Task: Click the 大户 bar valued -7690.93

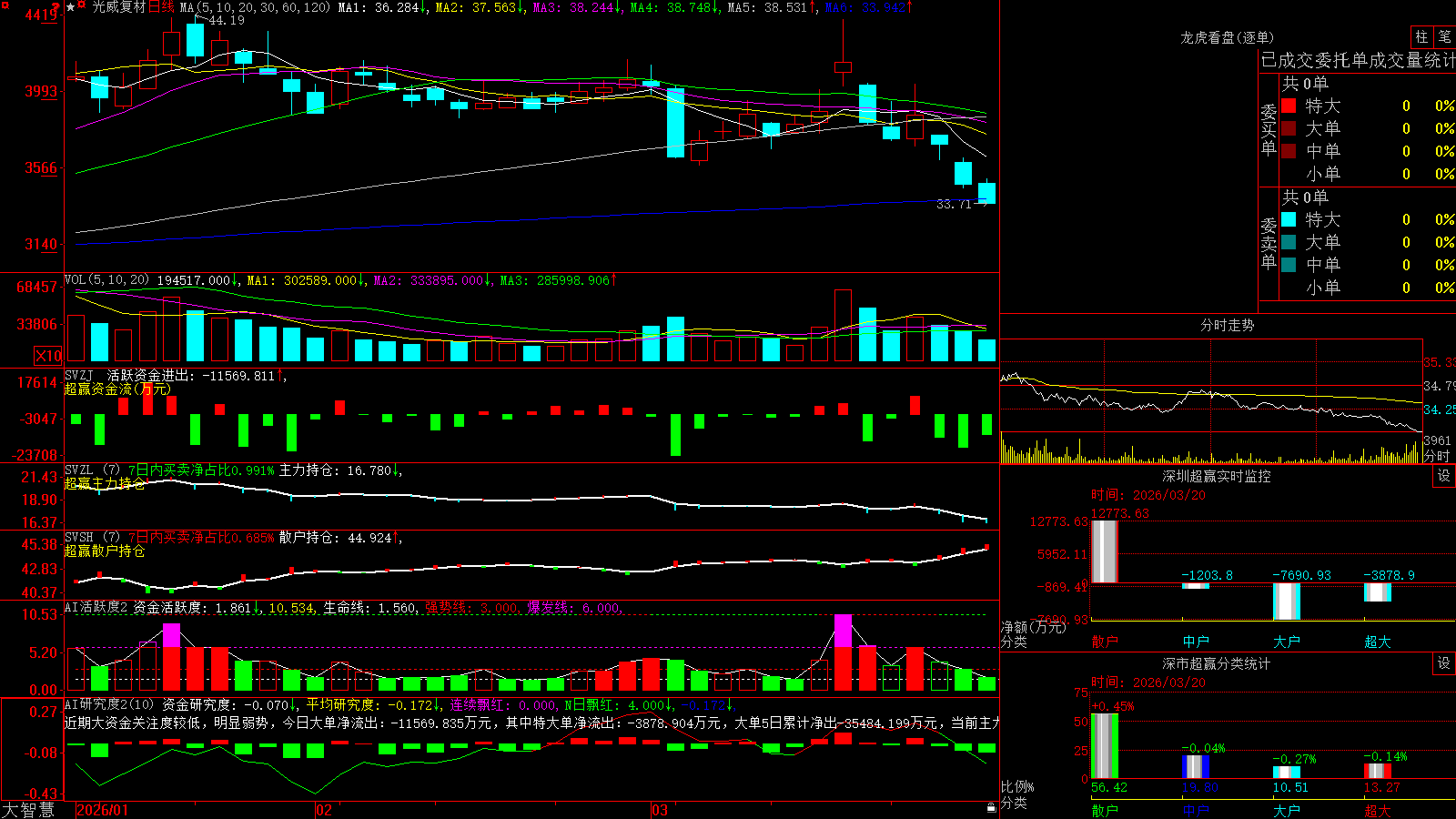Action: [x=1287, y=602]
